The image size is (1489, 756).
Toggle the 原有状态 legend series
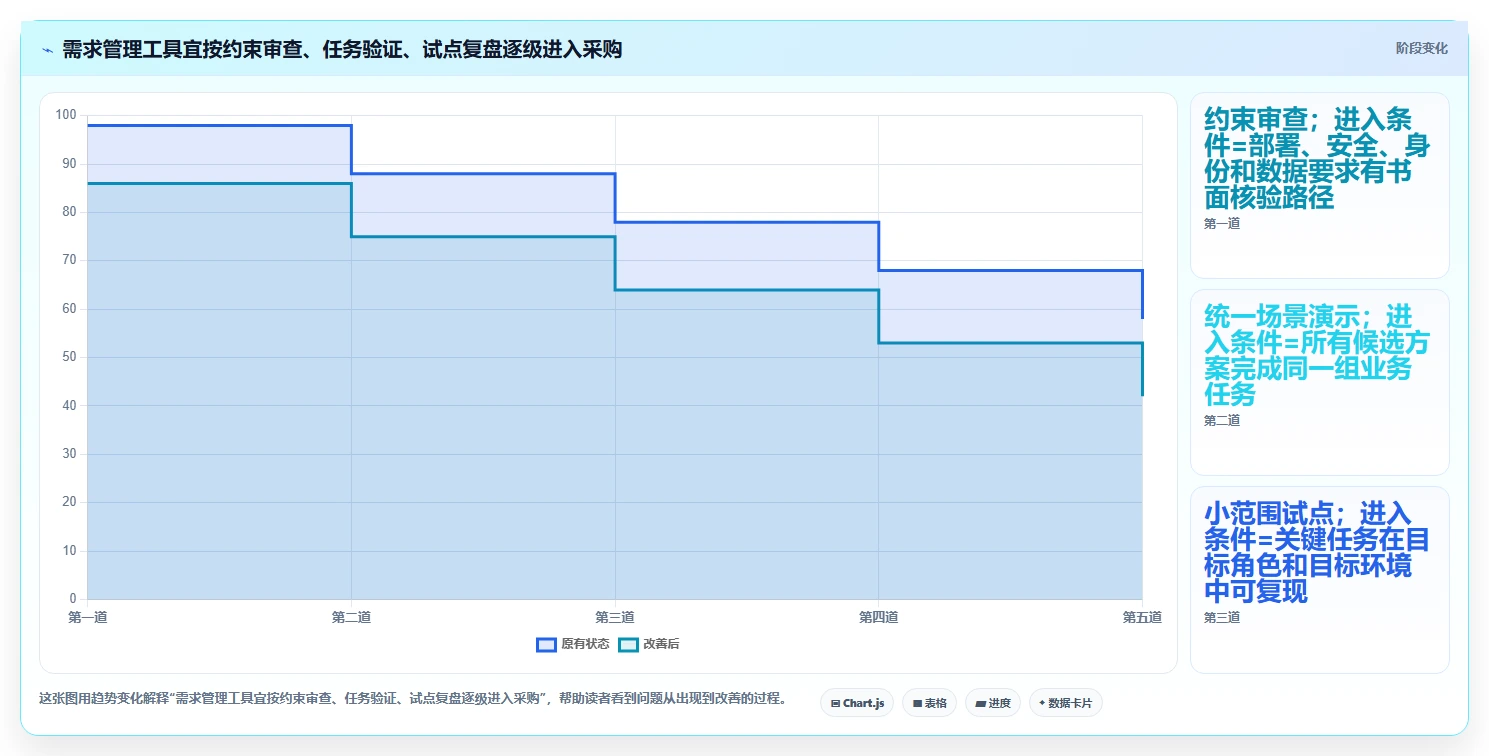tap(573, 644)
